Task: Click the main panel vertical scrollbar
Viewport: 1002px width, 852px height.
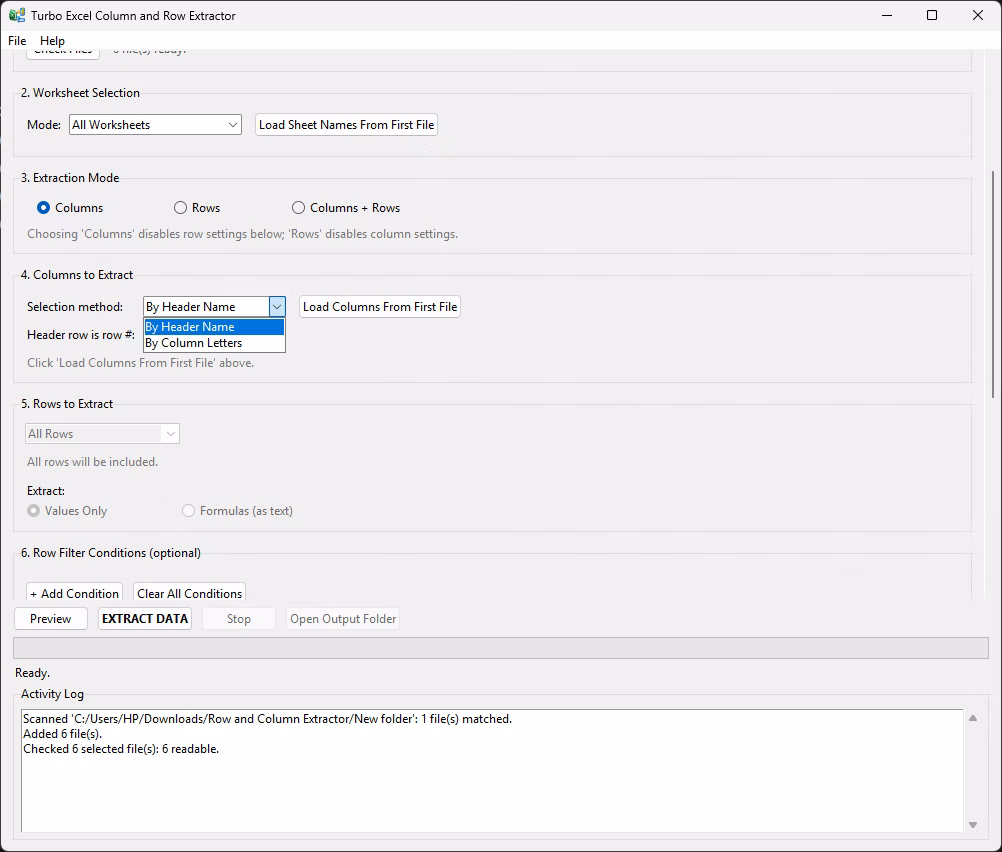Action: point(992,284)
